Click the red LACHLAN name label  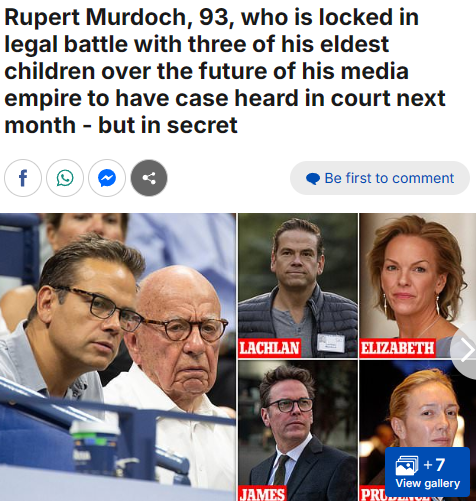(x=269, y=348)
